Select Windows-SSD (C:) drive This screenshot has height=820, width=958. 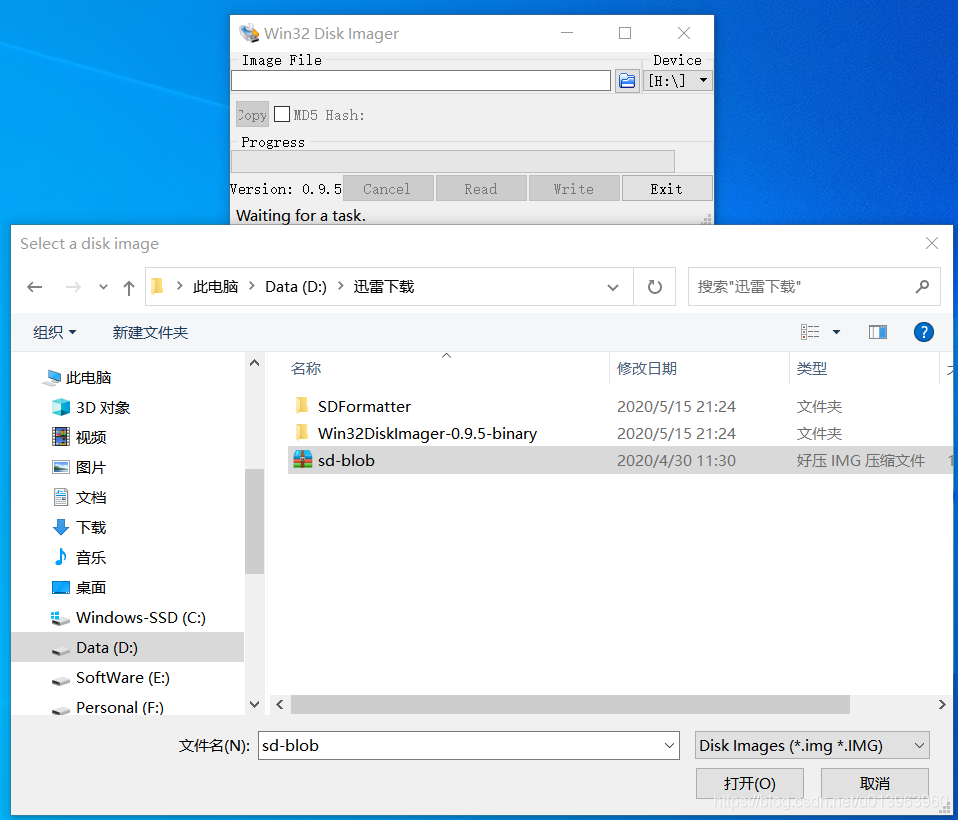[x=141, y=617]
